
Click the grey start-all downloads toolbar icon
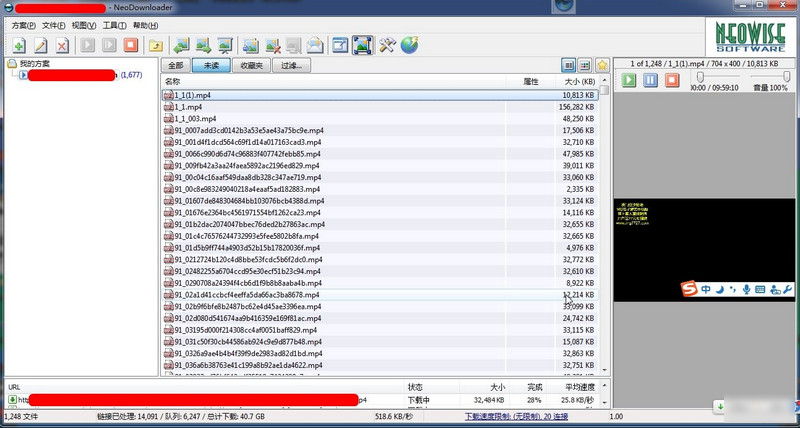(109, 45)
